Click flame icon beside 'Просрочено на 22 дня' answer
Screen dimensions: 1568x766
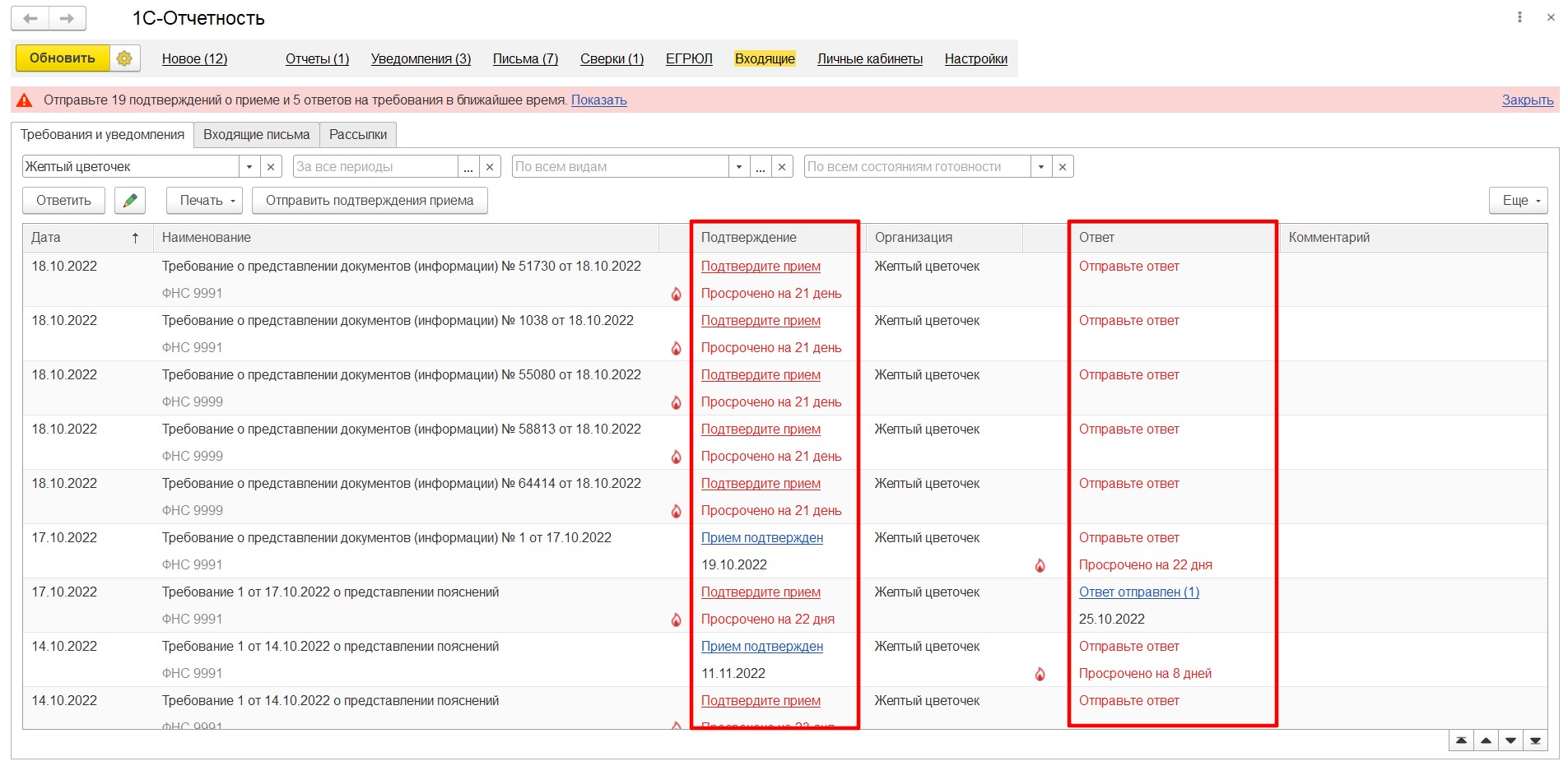(1040, 565)
